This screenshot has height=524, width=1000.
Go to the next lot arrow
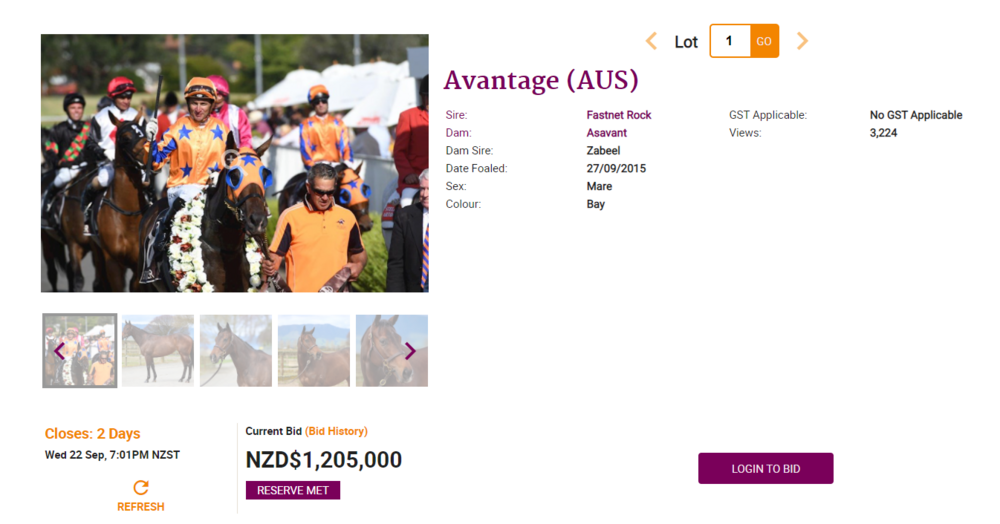coord(802,41)
